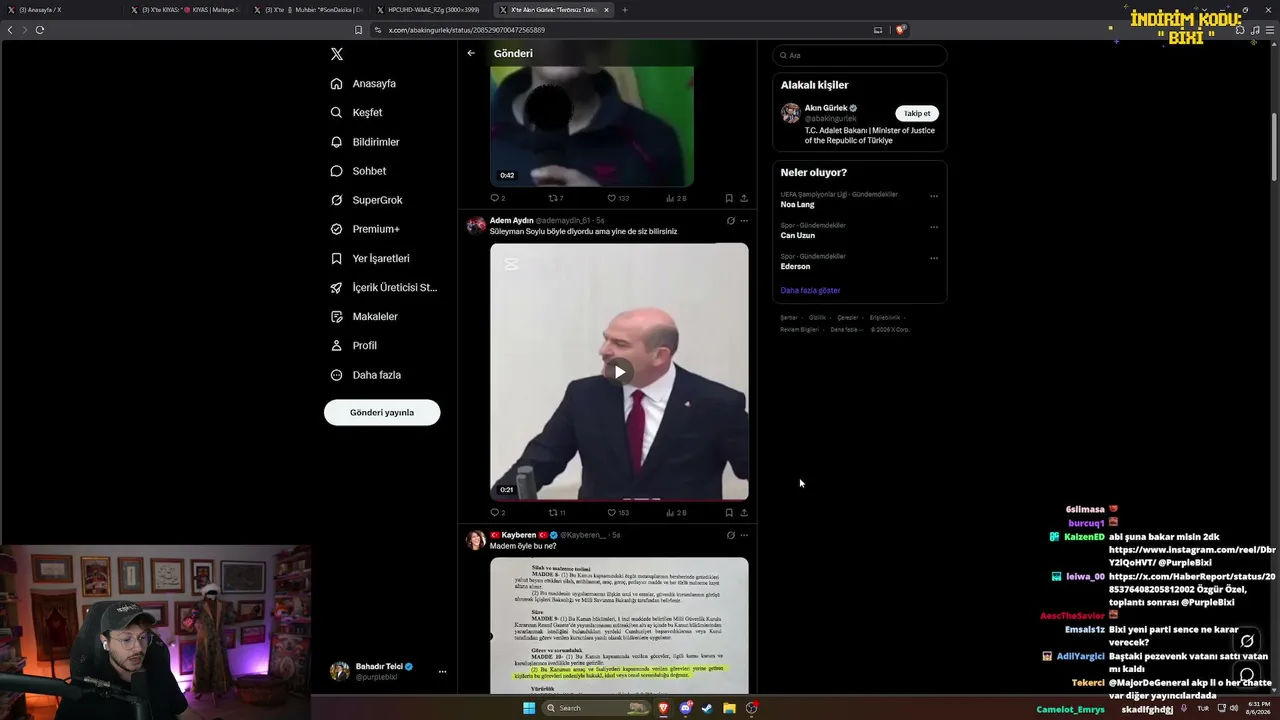Bookmark Adem Aydın's post
1280x720 pixels.
pyautogui.click(x=729, y=512)
